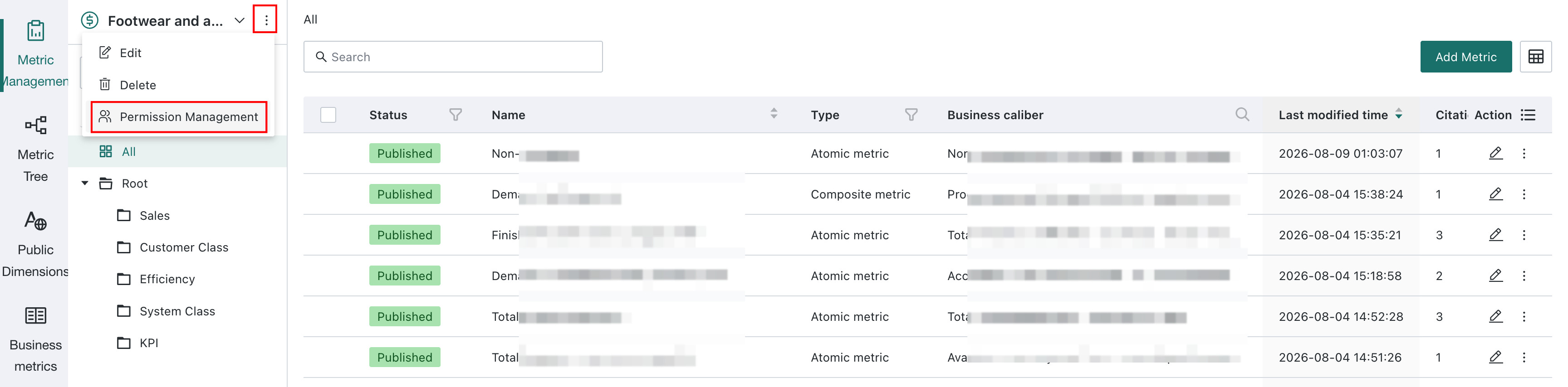Sort the Name column
The width and height of the screenshot is (1568, 387).
(x=774, y=114)
